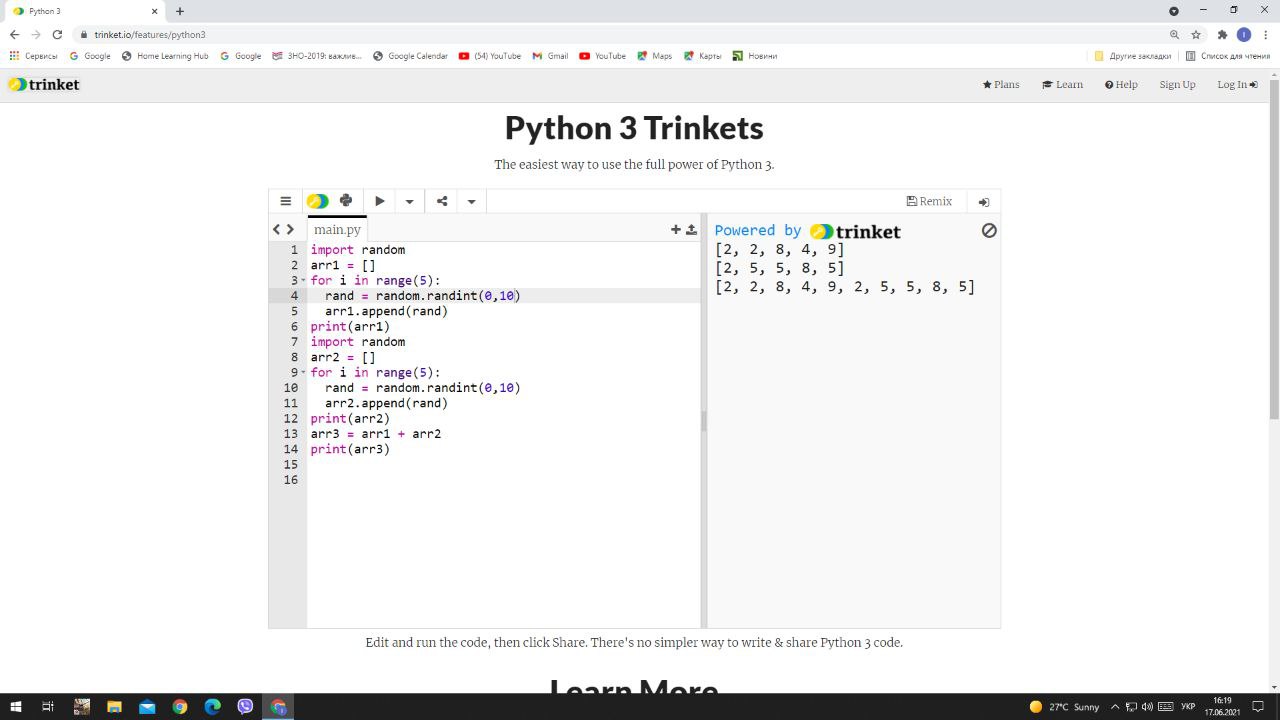The height and width of the screenshot is (720, 1280).
Task: Select the main.py file tab
Action: click(337, 229)
